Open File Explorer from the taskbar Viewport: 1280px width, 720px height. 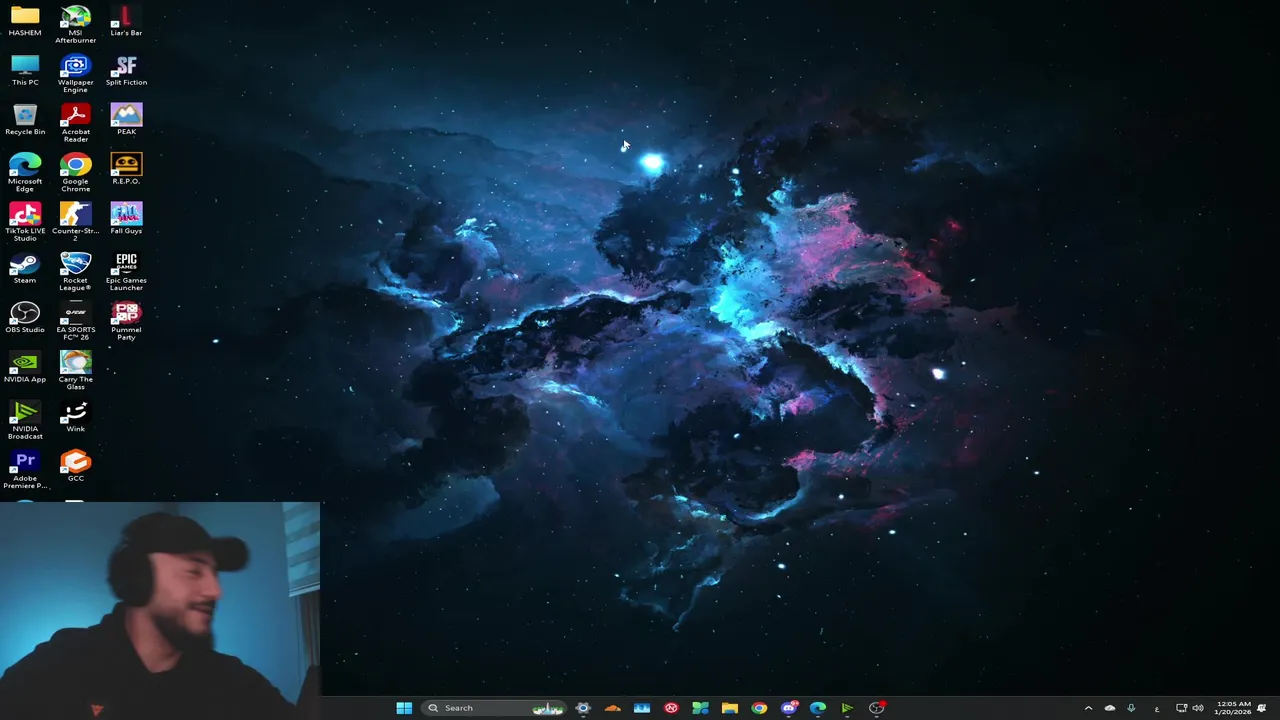point(730,708)
